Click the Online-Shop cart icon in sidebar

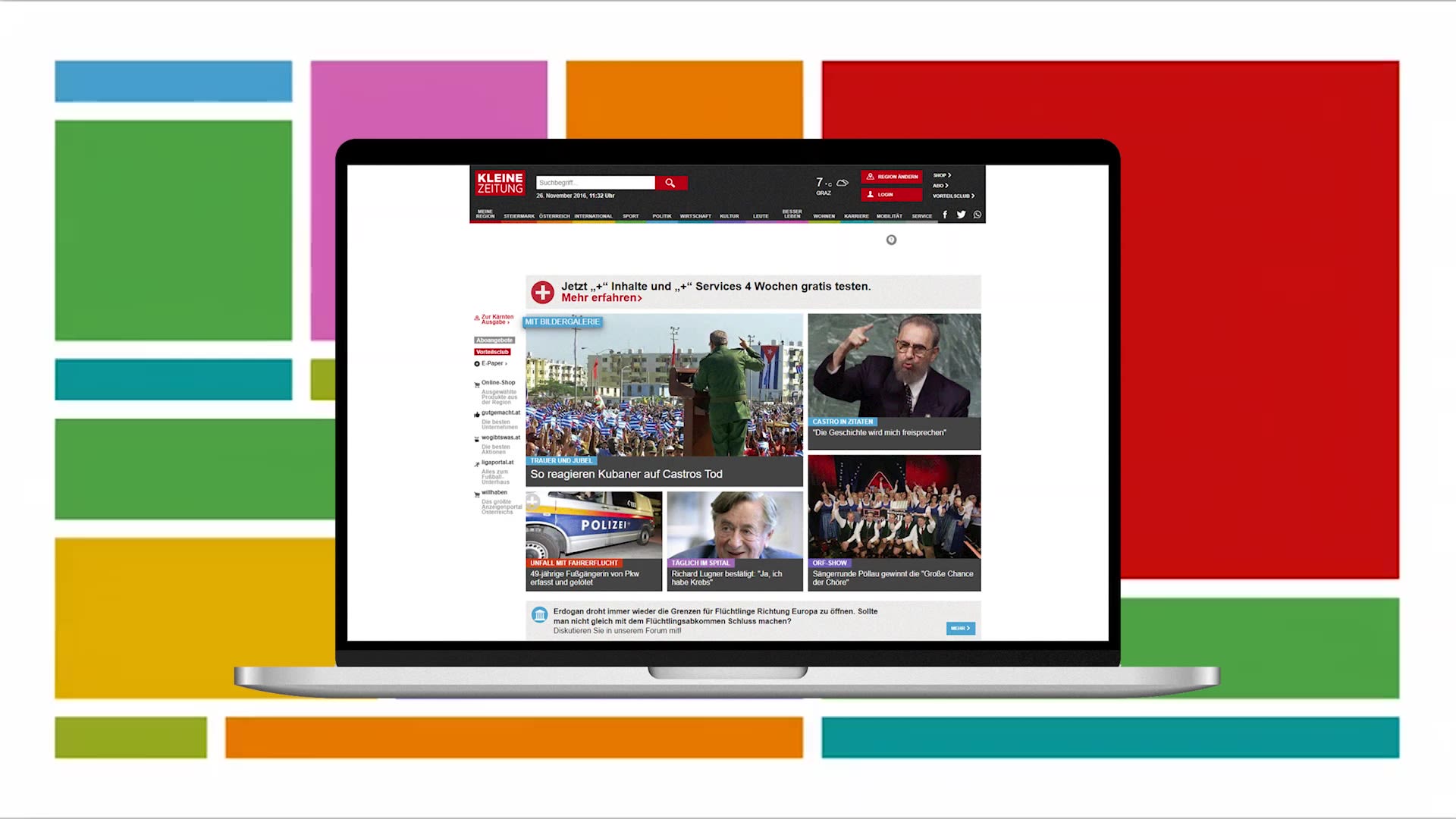(477, 384)
